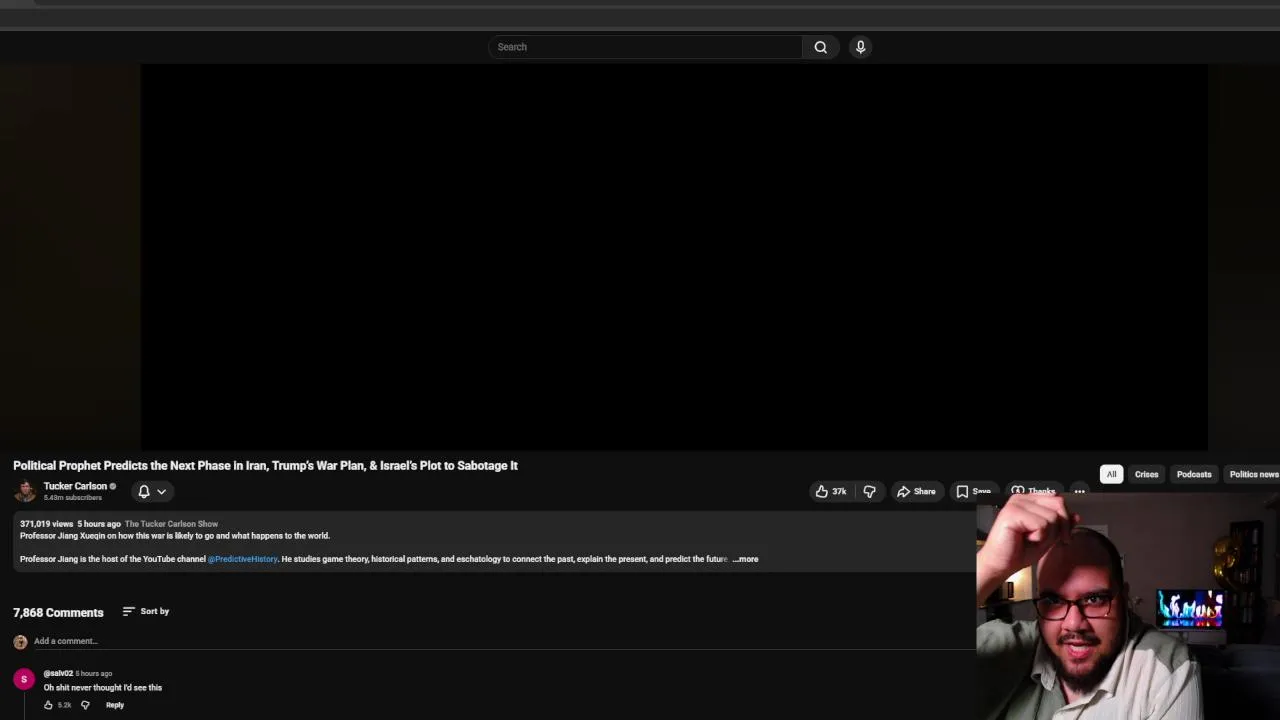
Task: Select the Crises filter chip
Action: 1146,474
